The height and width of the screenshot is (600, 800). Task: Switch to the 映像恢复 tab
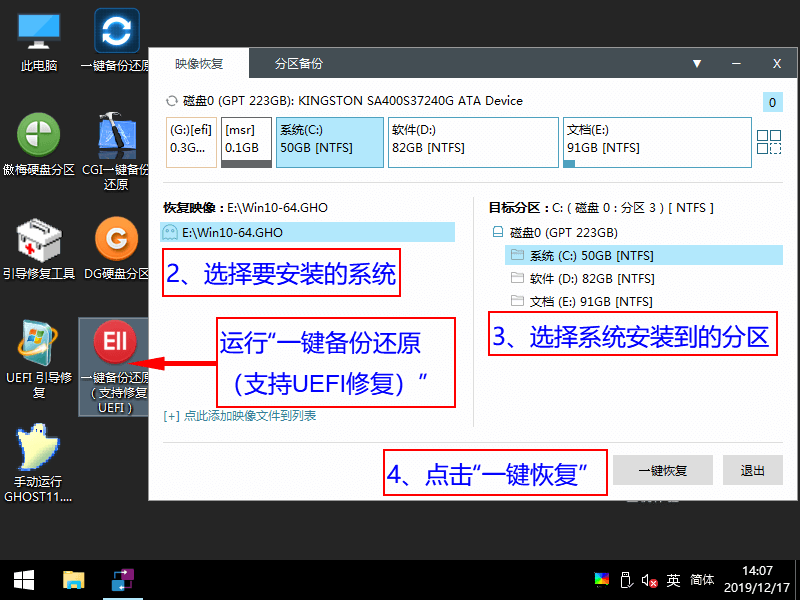tap(201, 62)
